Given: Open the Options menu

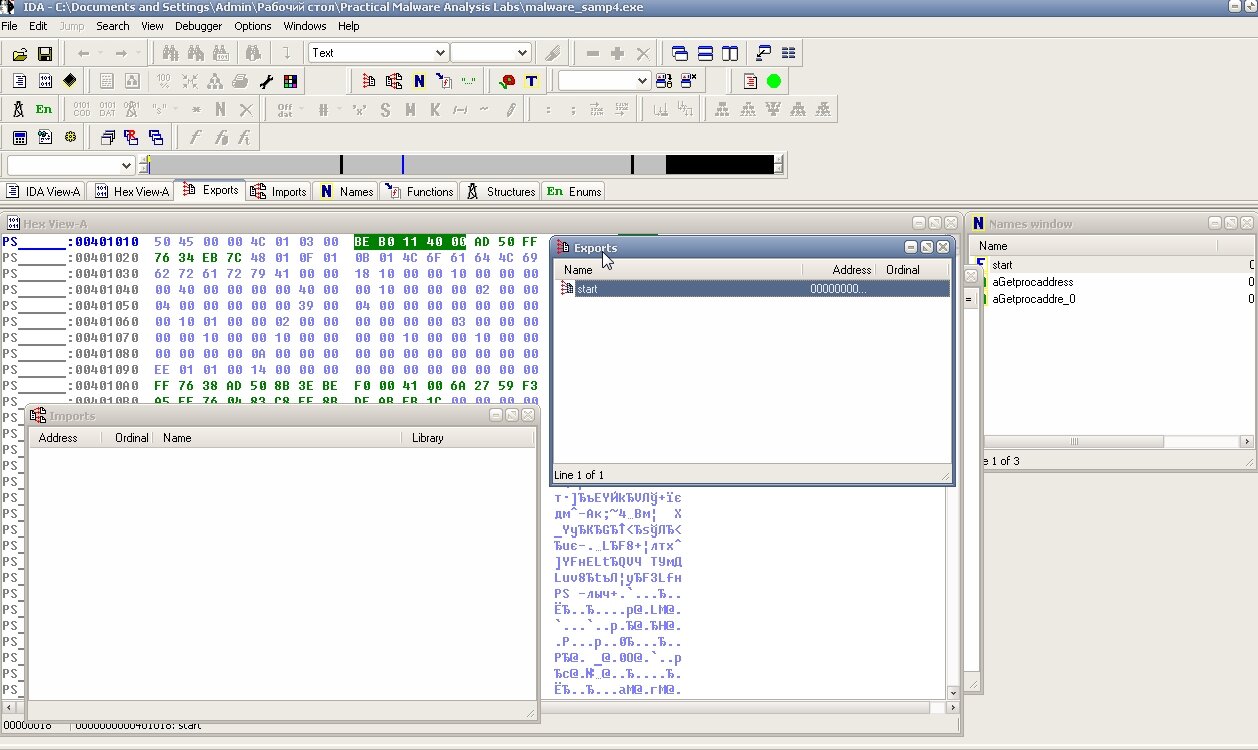Looking at the screenshot, I should click(253, 26).
